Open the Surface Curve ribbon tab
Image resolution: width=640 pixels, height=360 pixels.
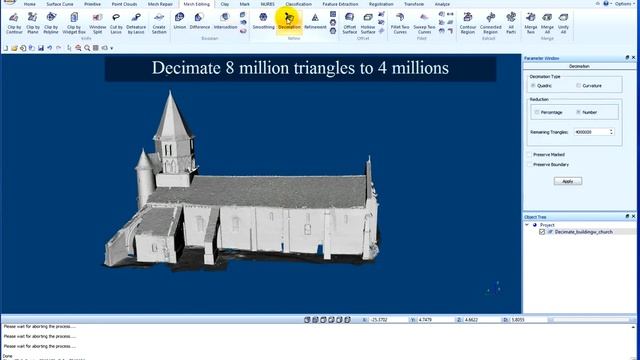point(60,4)
